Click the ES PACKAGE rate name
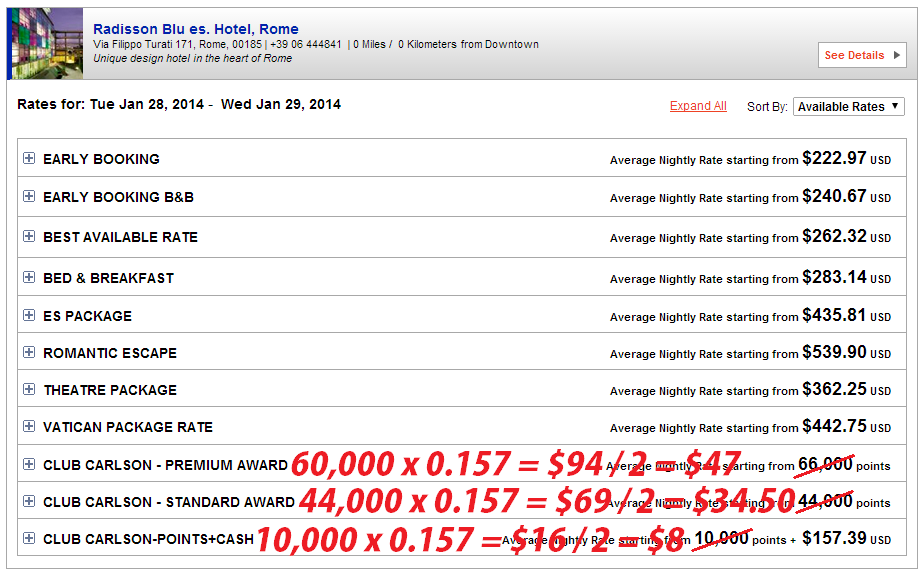This screenshot has height=577, width=924. point(87,316)
